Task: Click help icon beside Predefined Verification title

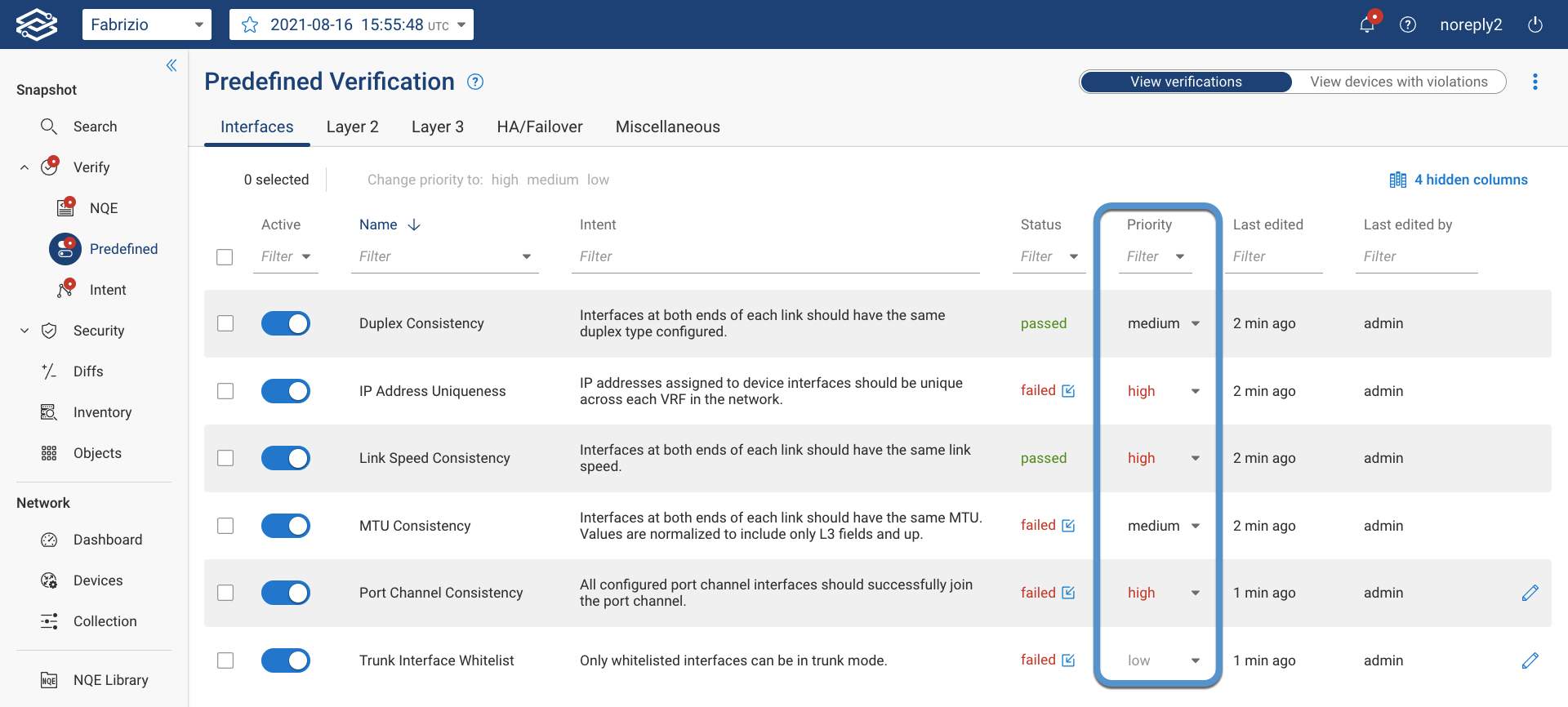Action: 475,82
